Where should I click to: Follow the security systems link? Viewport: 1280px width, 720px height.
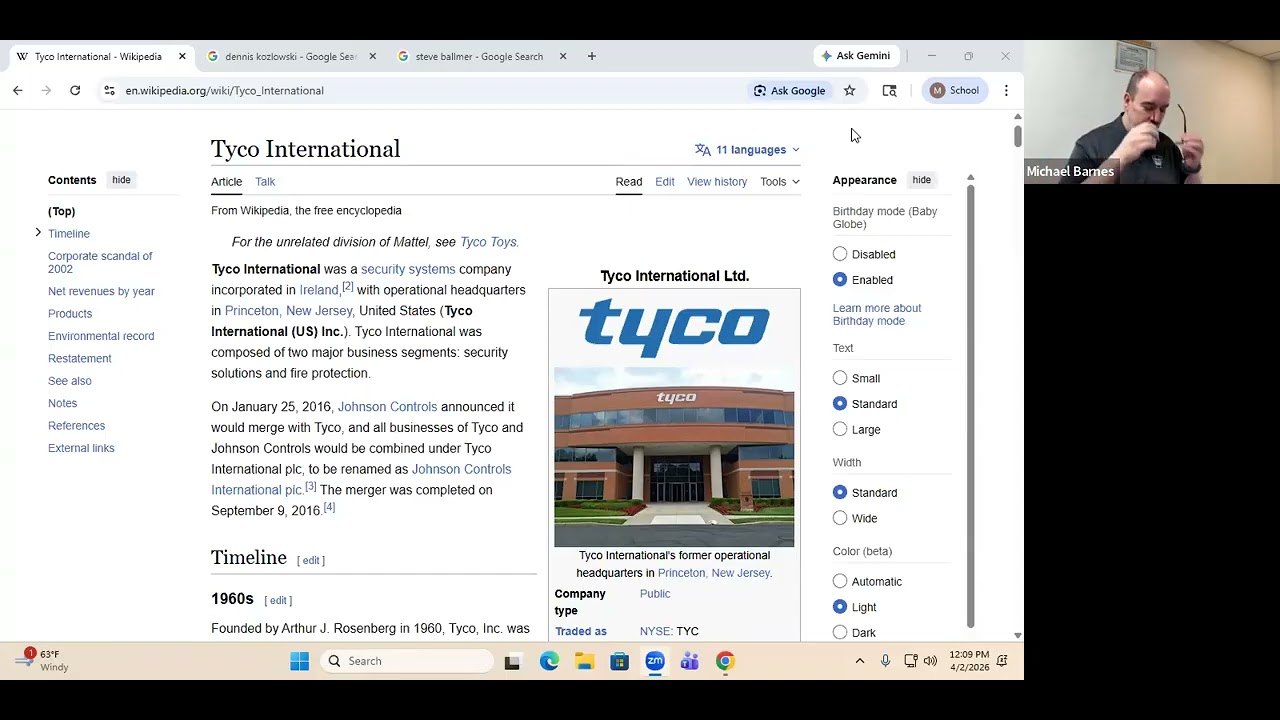click(x=408, y=269)
